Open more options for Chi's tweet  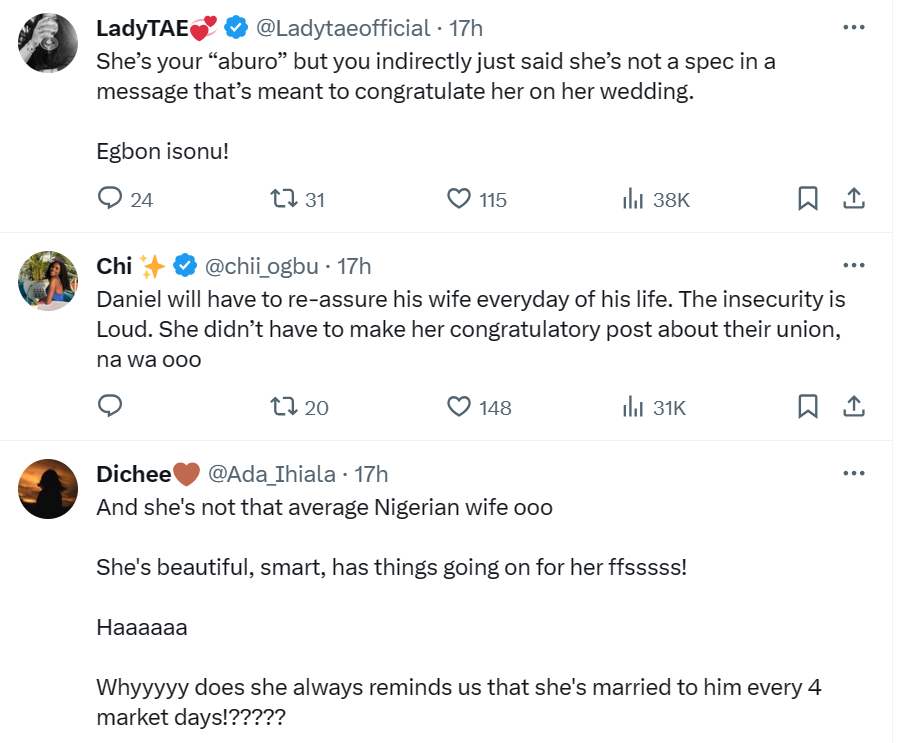point(853,265)
